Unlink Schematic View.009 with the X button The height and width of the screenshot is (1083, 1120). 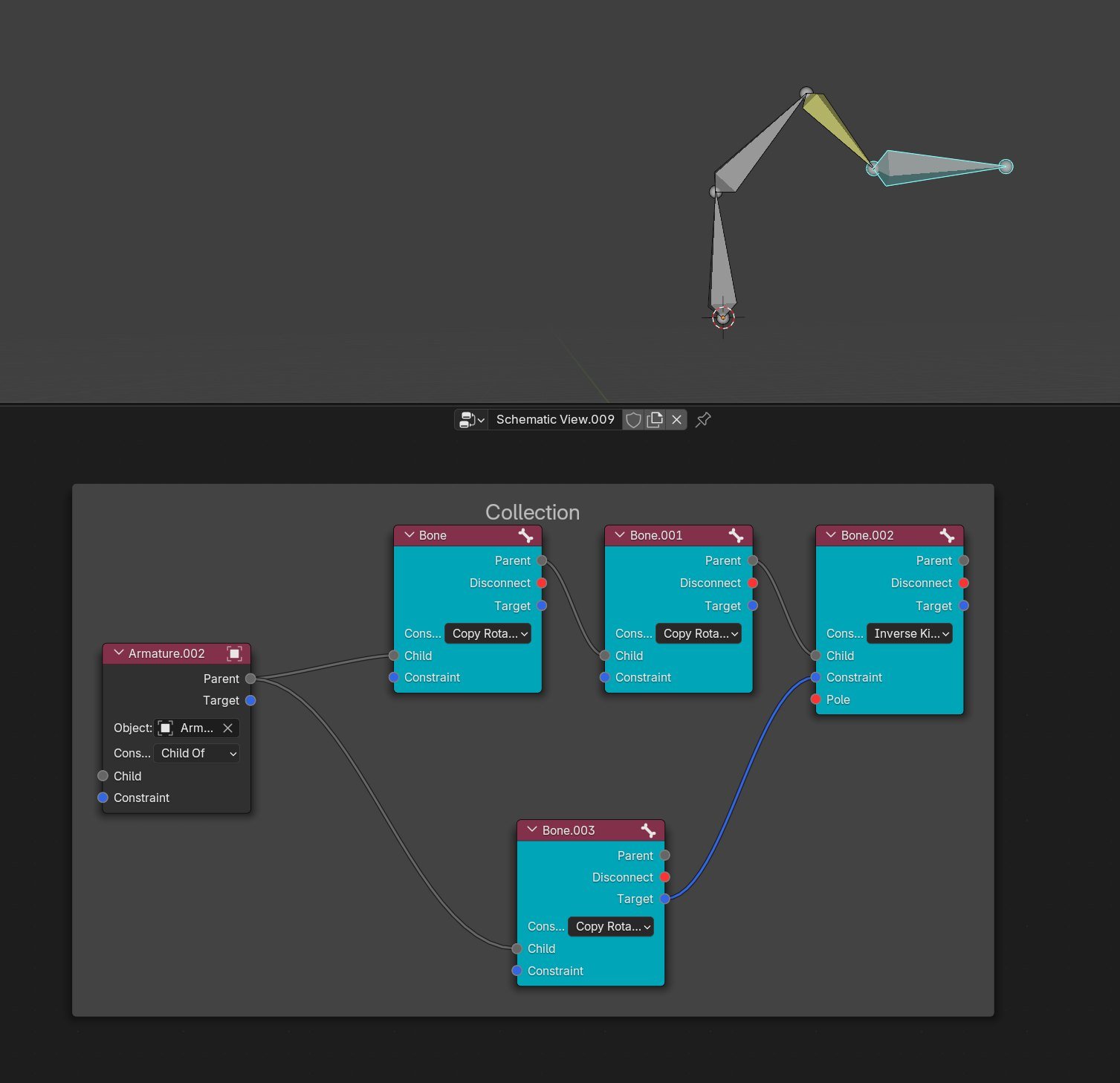[x=676, y=420]
